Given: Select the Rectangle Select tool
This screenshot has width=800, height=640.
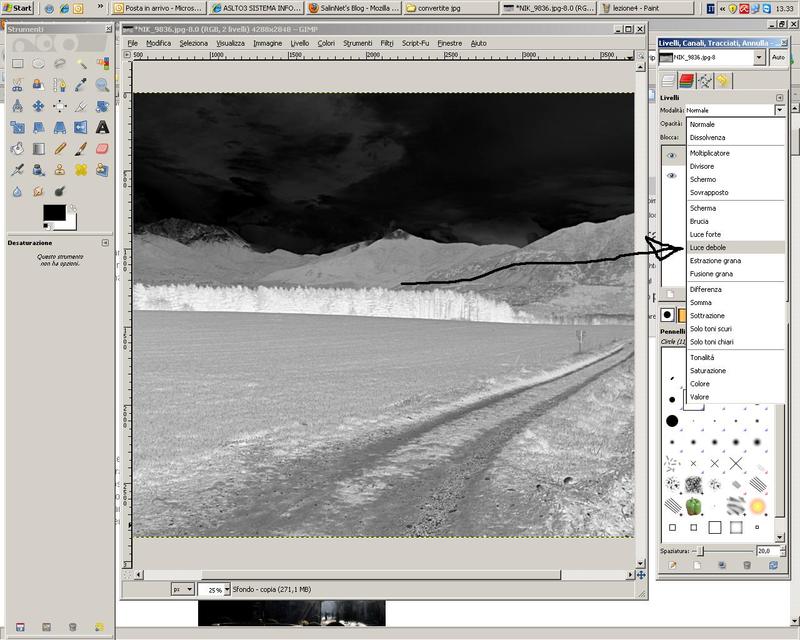Looking at the screenshot, I should coord(17,63).
